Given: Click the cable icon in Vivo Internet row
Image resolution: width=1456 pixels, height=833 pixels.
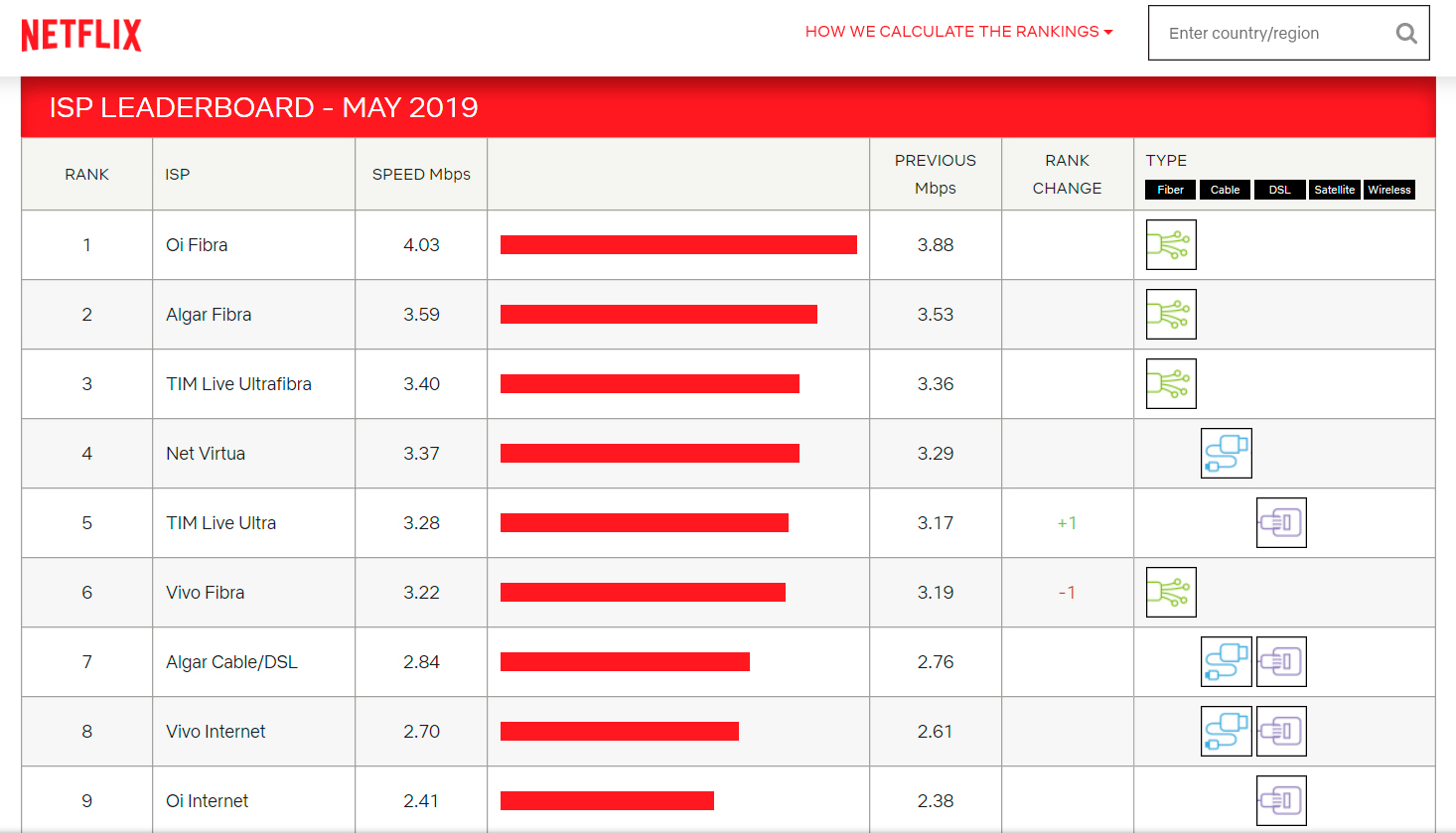Looking at the screenshot, I should click(x=1227, y=731).
